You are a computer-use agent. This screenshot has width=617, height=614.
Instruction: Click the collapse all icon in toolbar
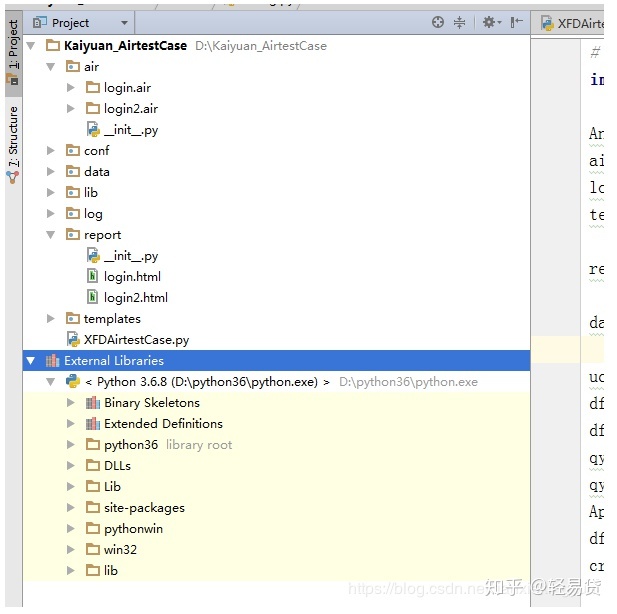[459, 22]
